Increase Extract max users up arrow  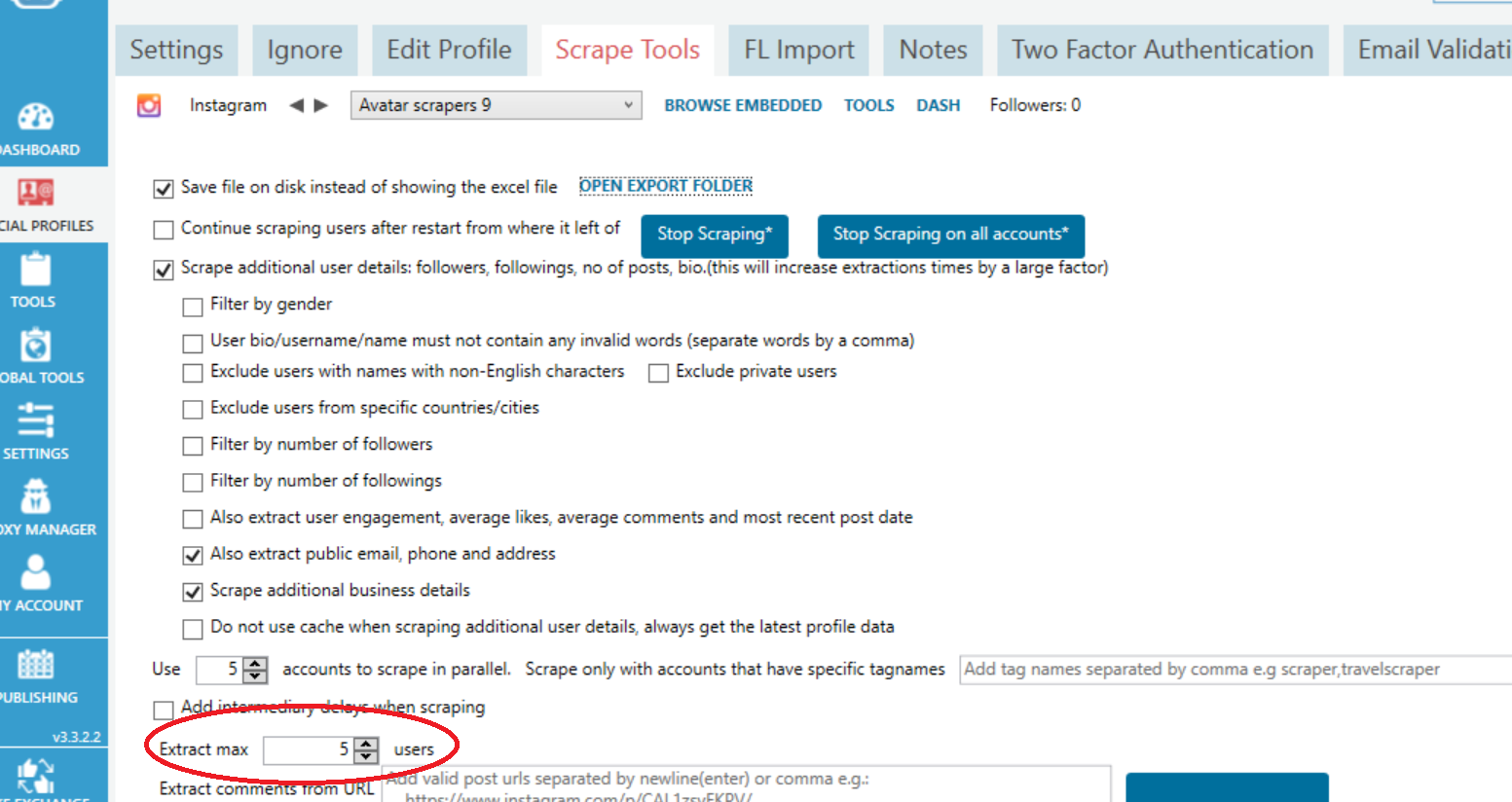point(366,744)
